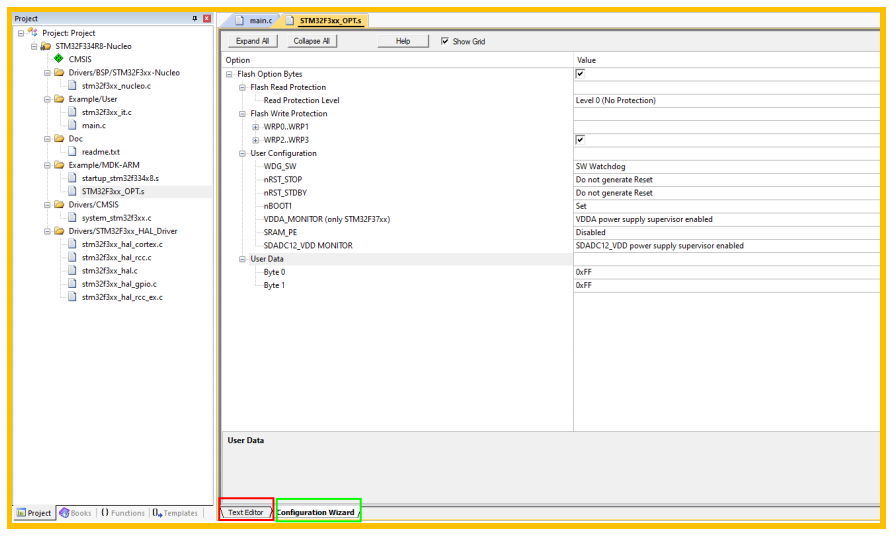Toggle the WRP2..WRP3 value checkbox
This screenshot has height=541, width=896.
pos(580,139)
